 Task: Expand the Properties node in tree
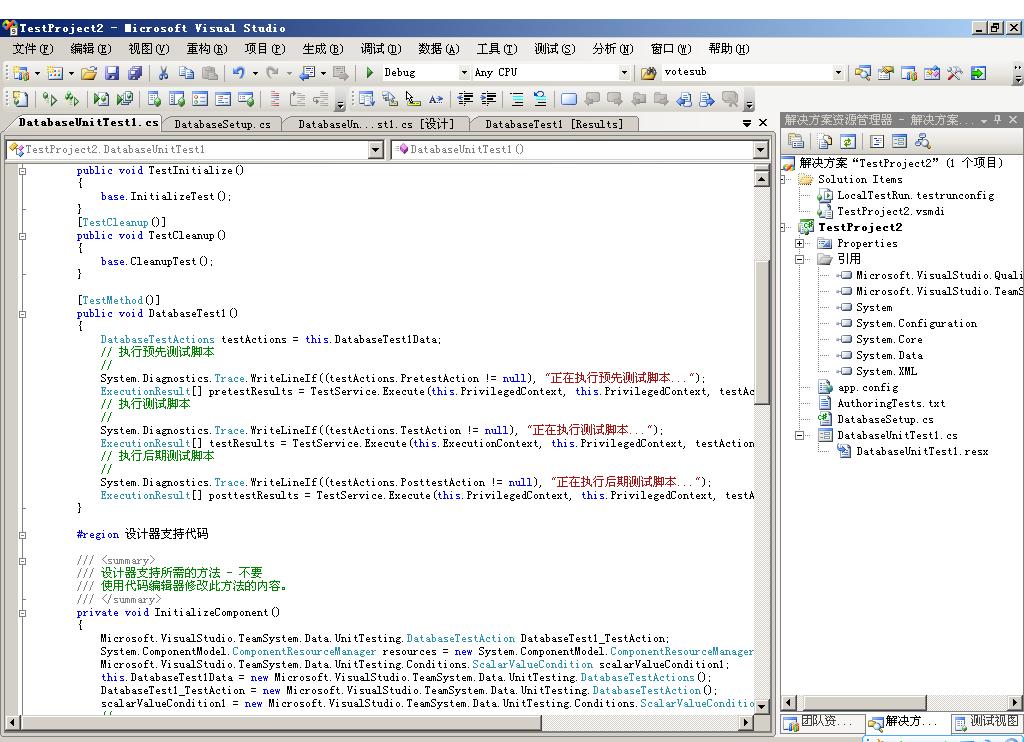pos(799,243)
